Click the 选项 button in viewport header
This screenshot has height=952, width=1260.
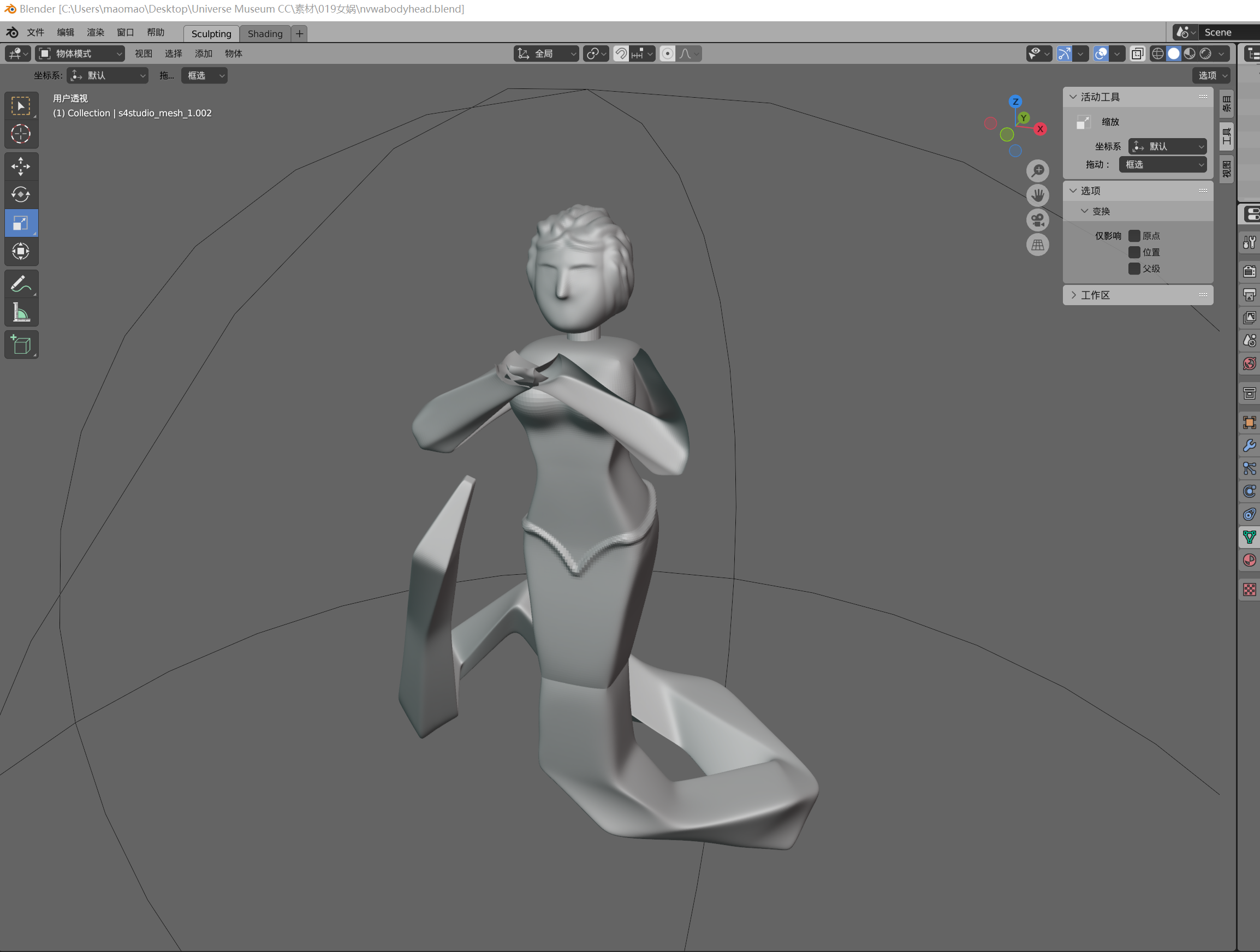tap(1210, 75)
